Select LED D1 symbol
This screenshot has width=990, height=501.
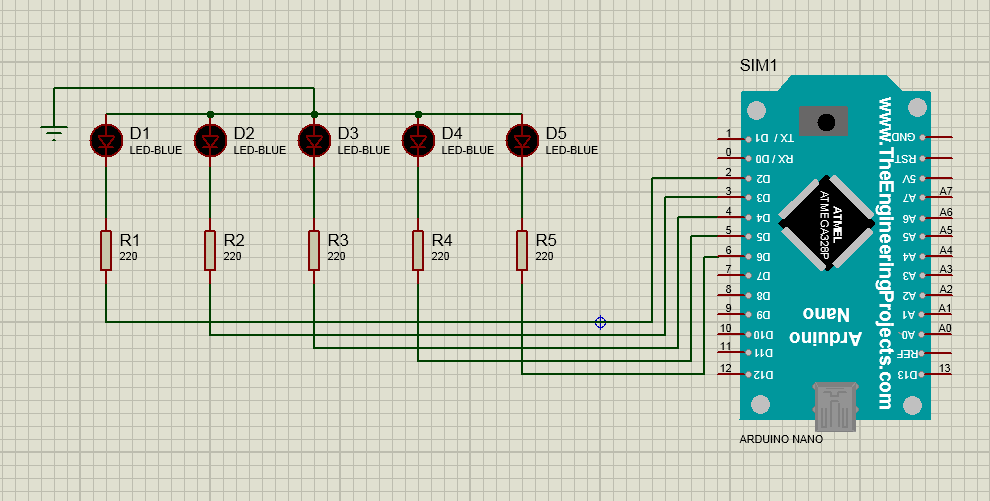point(105,140)
